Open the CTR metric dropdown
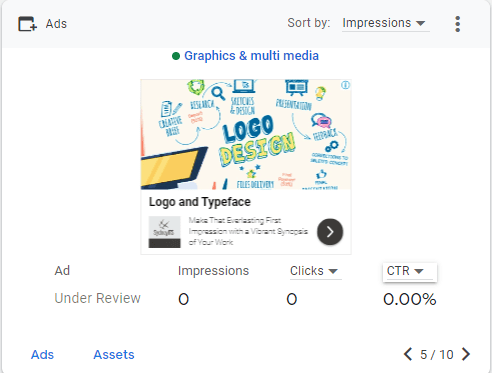 (409, 272)
